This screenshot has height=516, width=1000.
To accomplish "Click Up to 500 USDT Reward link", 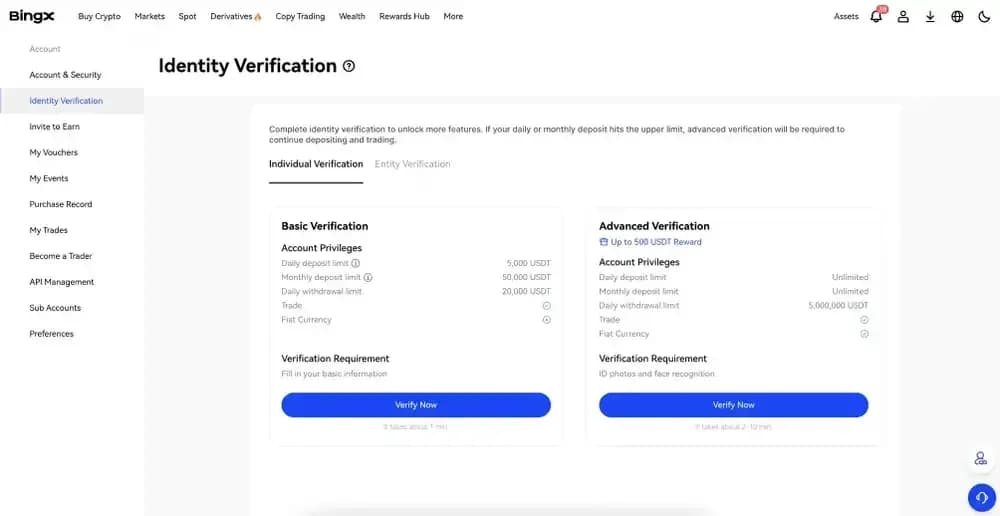I will tap(656, 242).
